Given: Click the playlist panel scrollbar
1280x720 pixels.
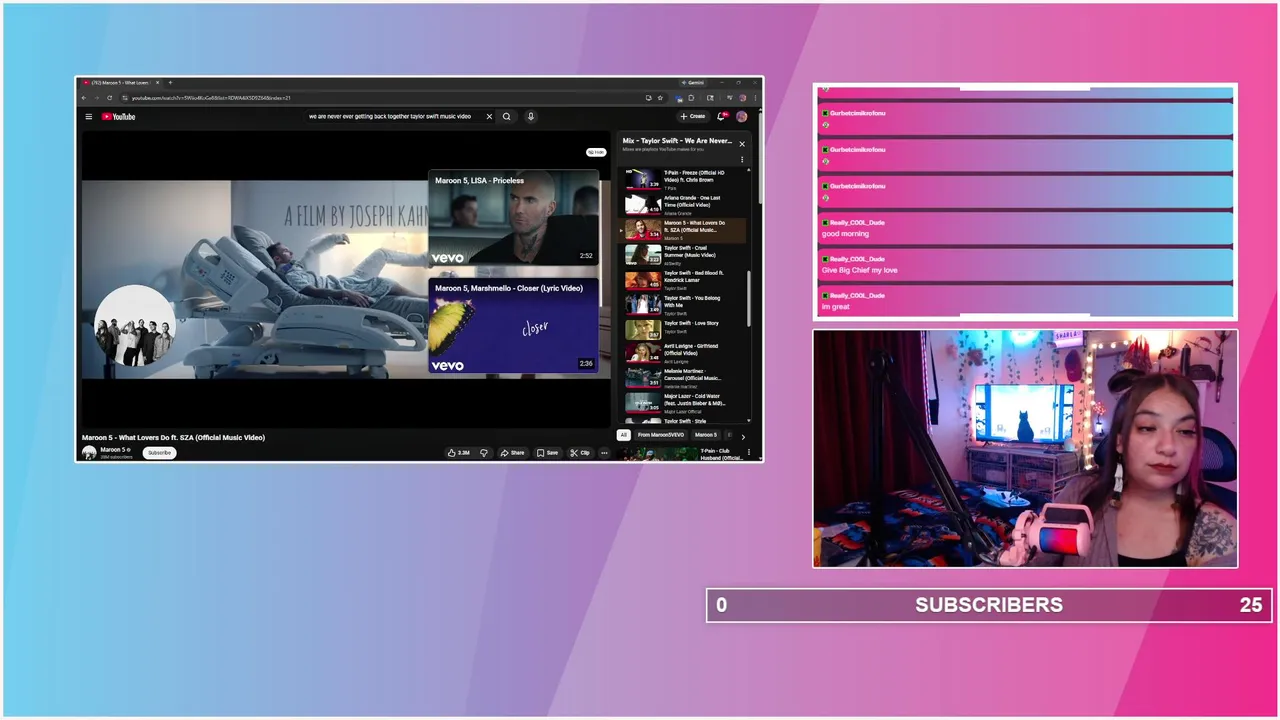Looking at the screenshot, I should tap(749, 296).
